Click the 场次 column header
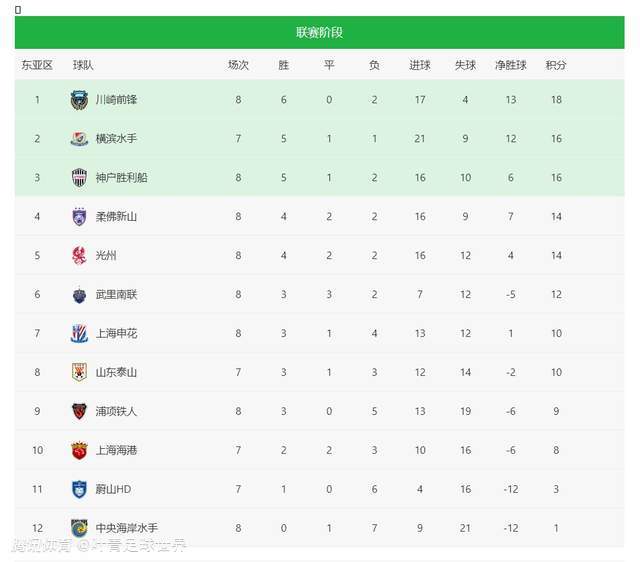 238,65
